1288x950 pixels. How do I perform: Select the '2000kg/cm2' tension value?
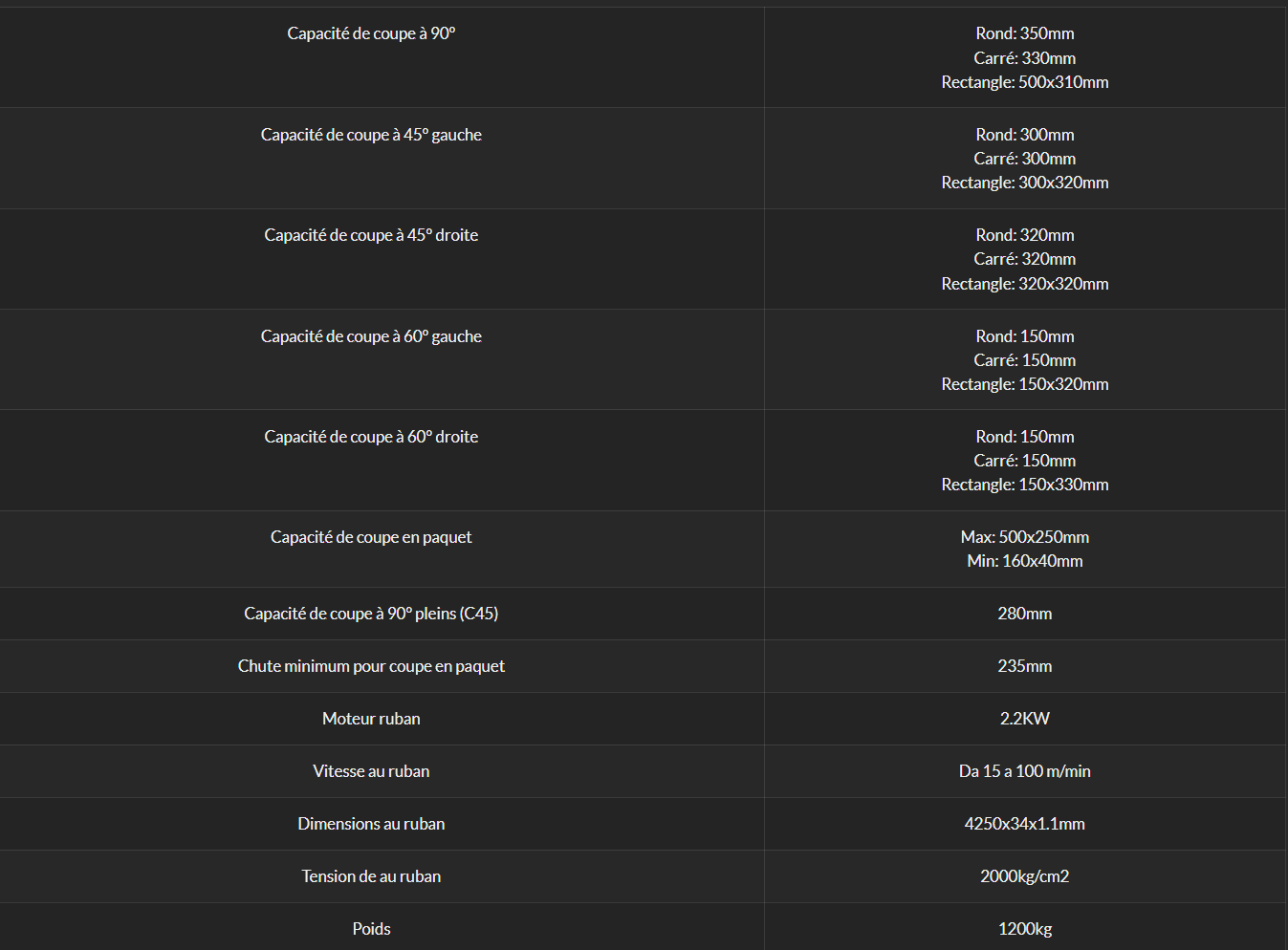pyautogui.click(x=1025, y=876)
